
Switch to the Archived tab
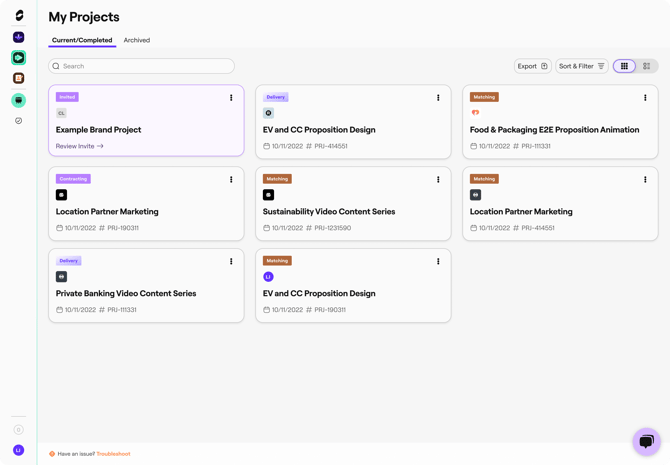point(137,40)
